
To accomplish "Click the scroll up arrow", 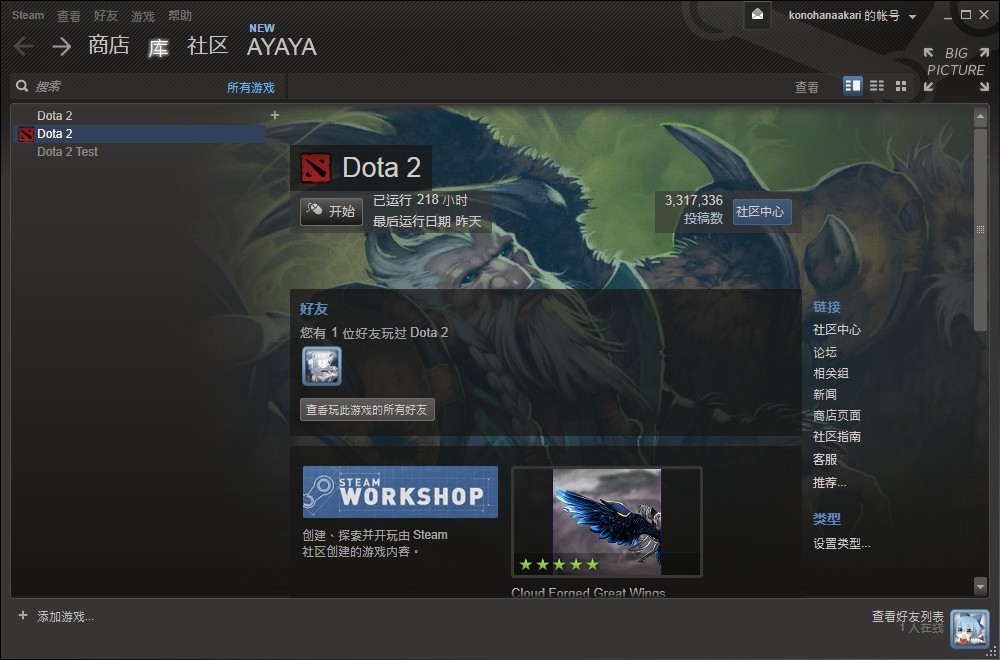I will [x=980, y=116].
